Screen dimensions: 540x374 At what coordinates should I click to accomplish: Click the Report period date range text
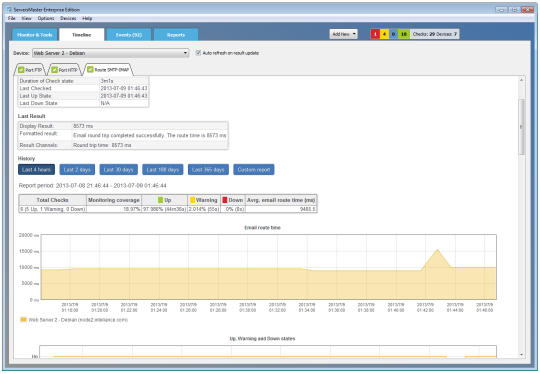(x=92, y=186)
